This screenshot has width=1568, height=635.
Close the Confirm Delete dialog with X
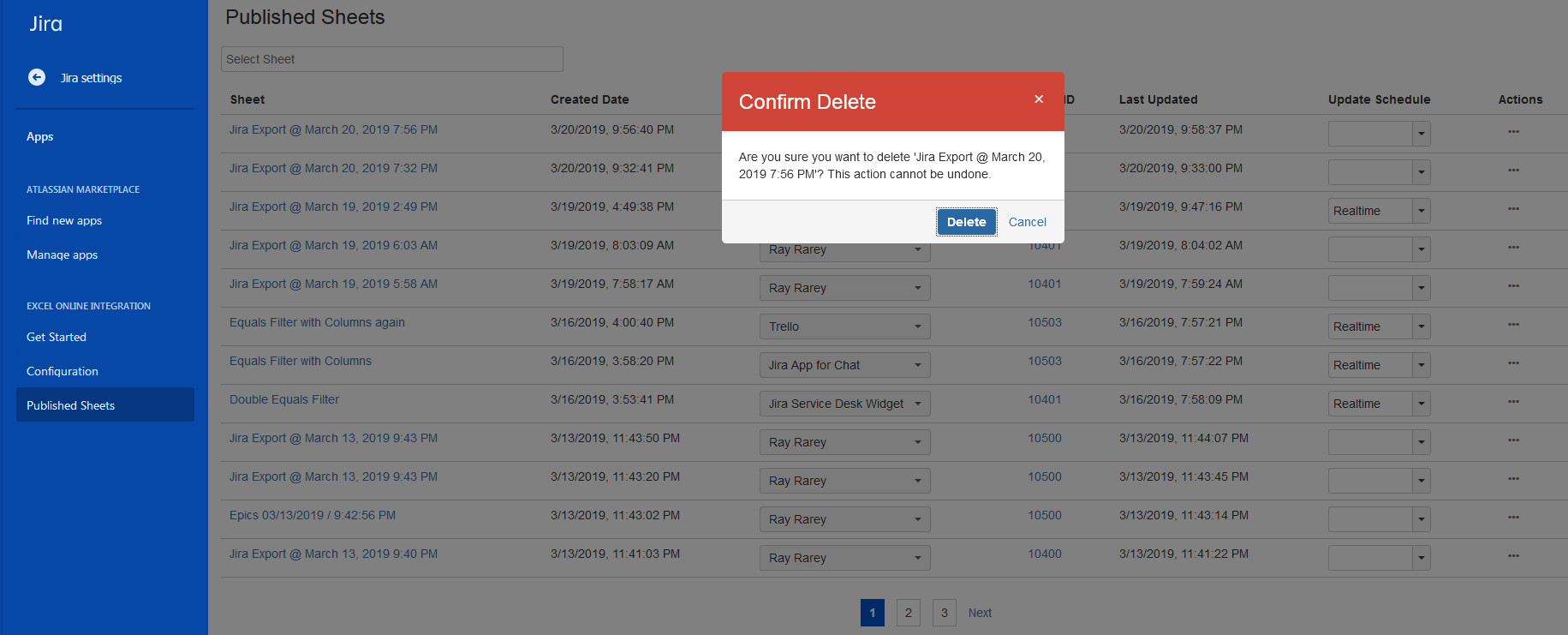1038,99
